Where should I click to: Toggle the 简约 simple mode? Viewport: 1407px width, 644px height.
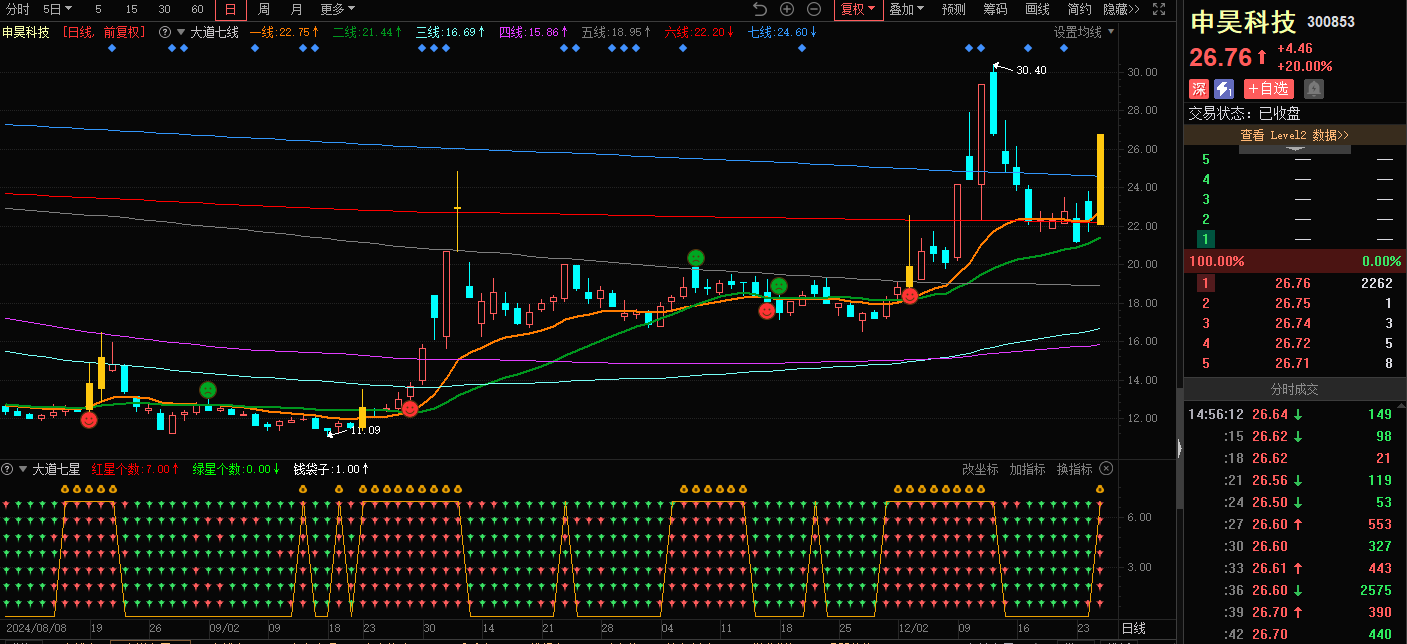(x=1079, y=9)
